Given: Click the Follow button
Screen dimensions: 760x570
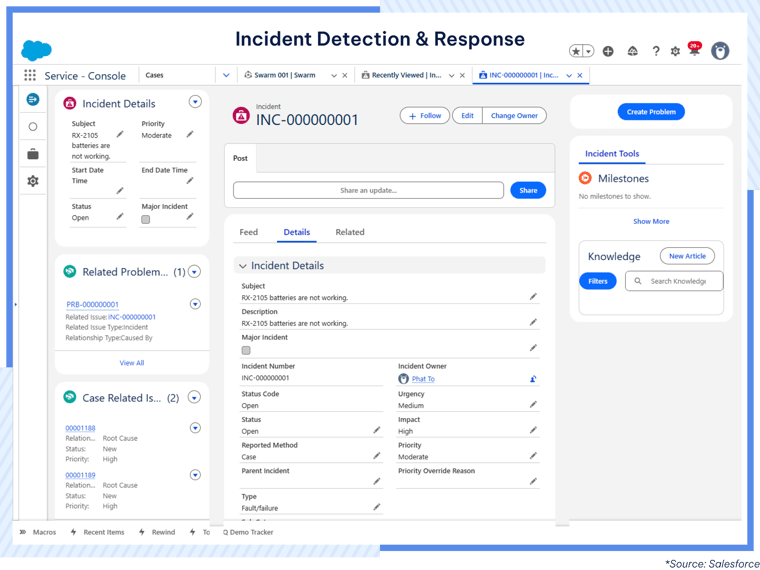Looking at the screenshot, I should click(x=425, y=116).
